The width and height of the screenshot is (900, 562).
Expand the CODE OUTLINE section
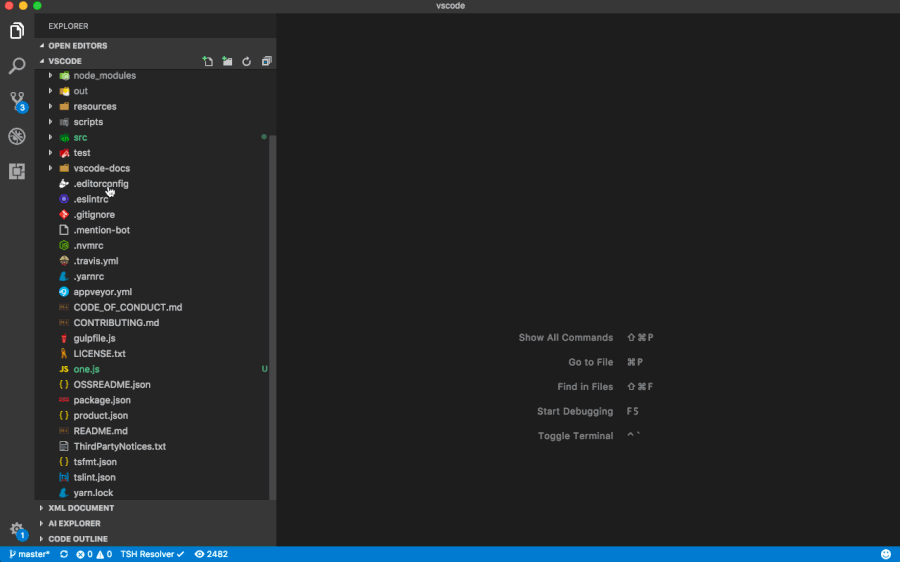click(155, 539)
